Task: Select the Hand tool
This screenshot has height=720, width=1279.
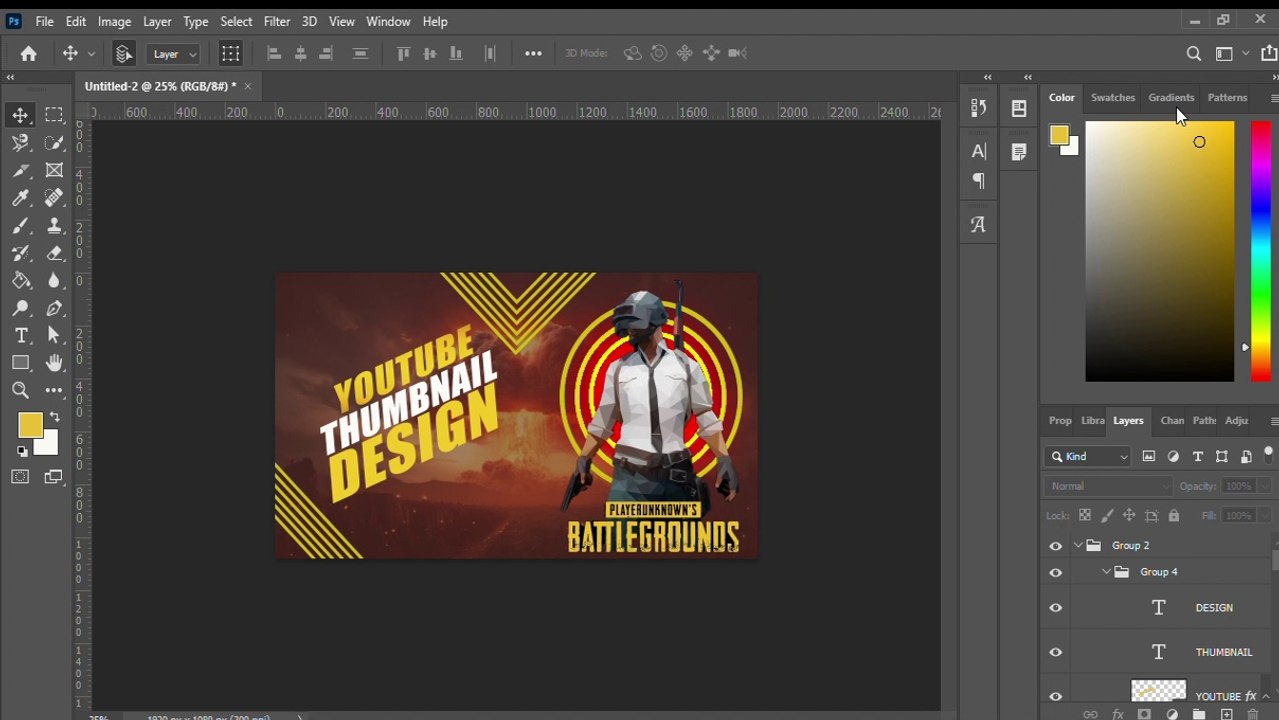Action: click(54, 363)
